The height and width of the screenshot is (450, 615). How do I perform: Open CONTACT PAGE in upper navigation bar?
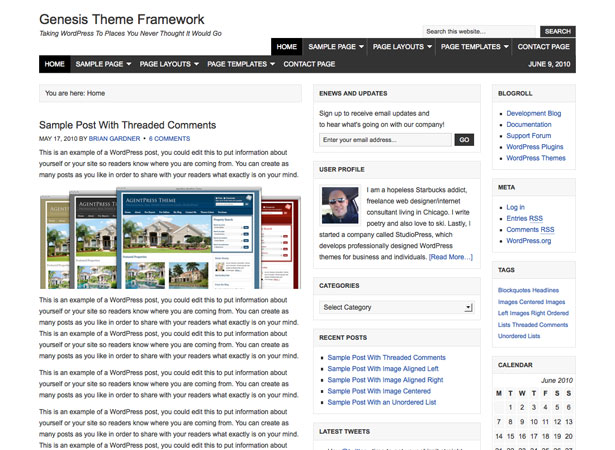(543, 47)
